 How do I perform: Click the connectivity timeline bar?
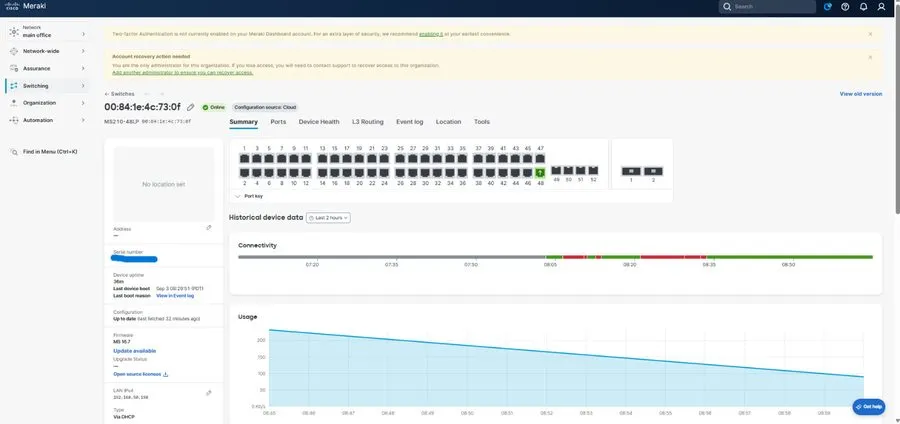coord(555,257)
